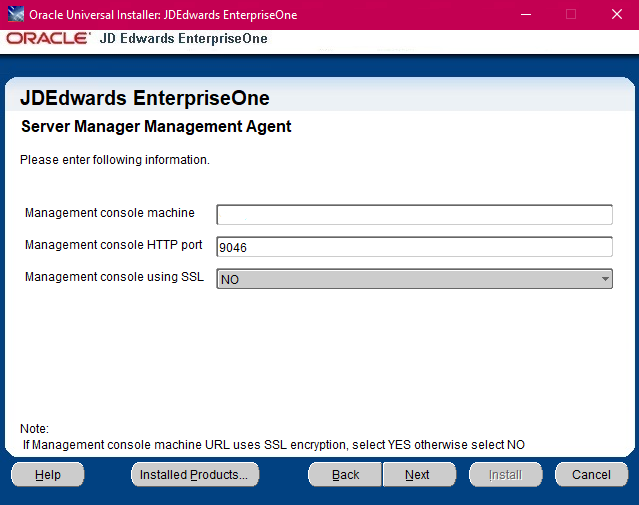This screenshot has width=639, height=505.
Task: Click the 'Management console HTTP port' label
Action: (x=114, y=245)
